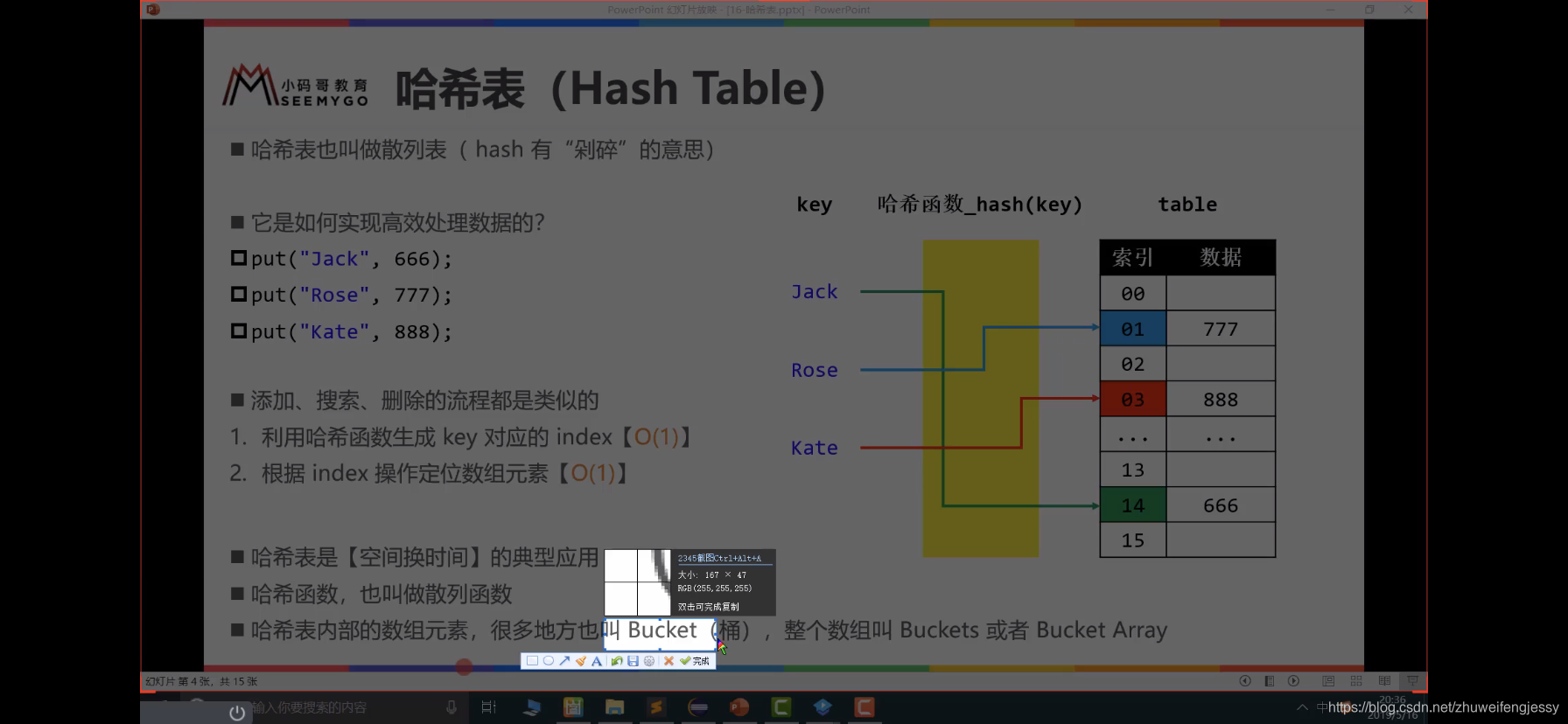Viewport: 1568px width, 724px height.
Task: Select the brush tool in screenshot toolbar
Action: (x=581, y=661)
